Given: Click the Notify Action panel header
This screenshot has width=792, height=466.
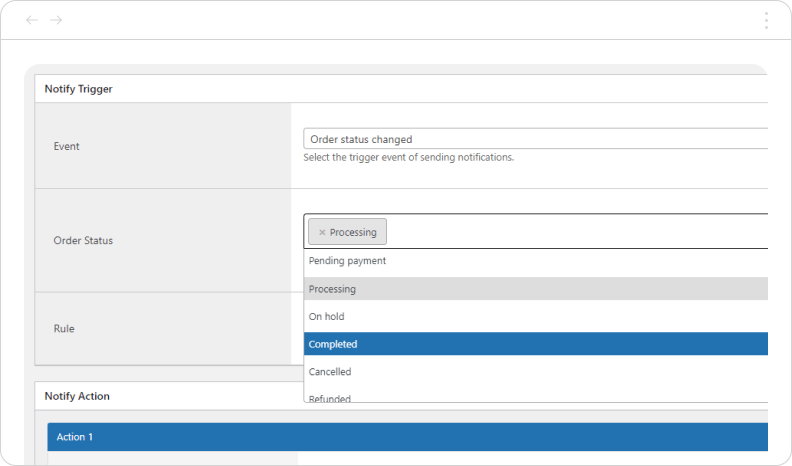Looking at the screenshot, I should [78, 396].
